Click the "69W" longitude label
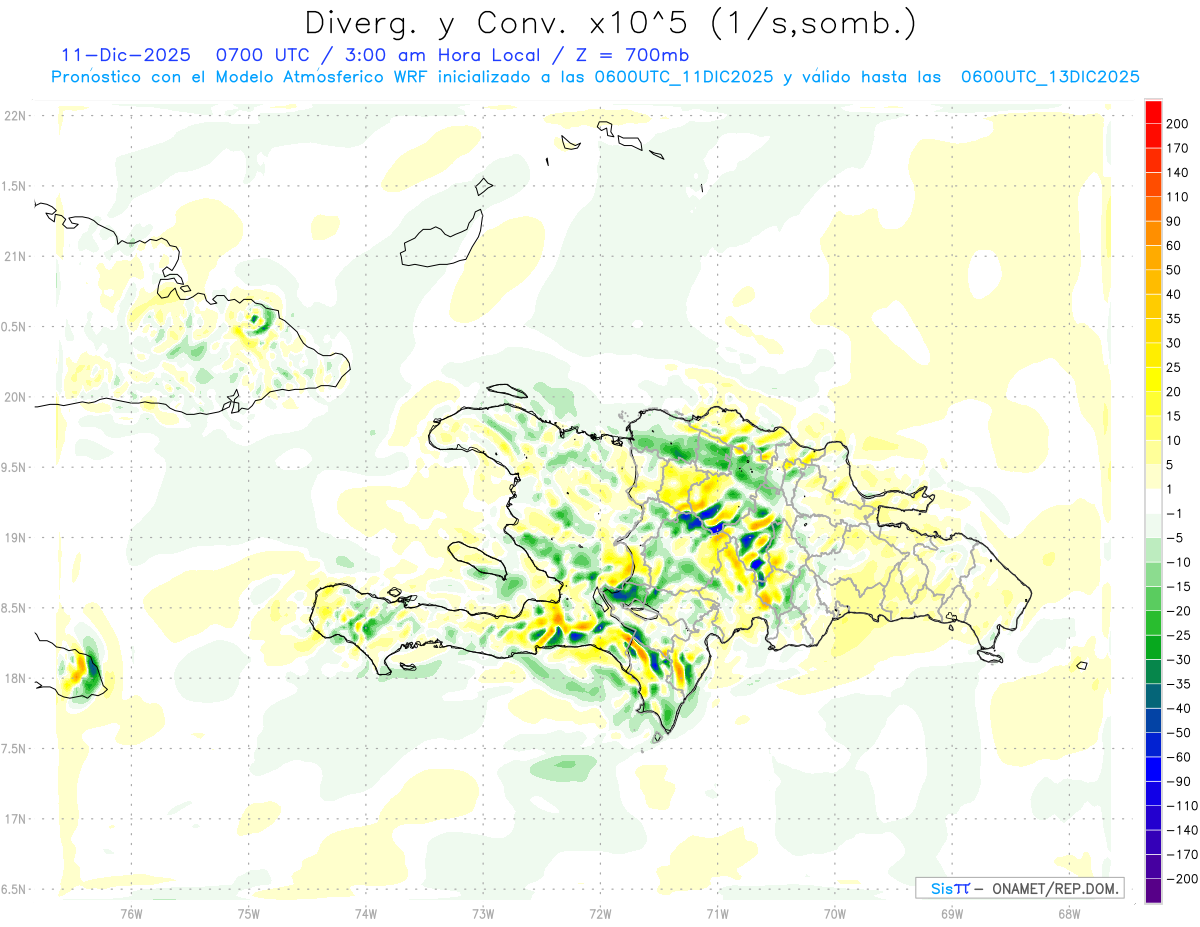Image resolution: width=1200 pixels, height=927 pixels. (952, 913)
